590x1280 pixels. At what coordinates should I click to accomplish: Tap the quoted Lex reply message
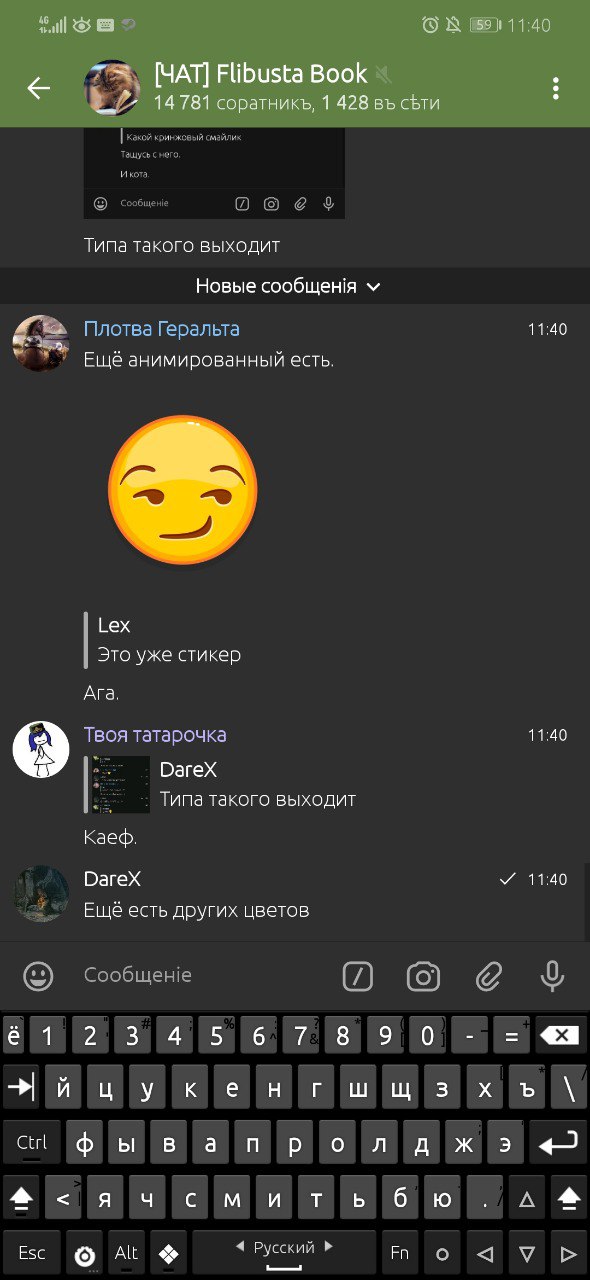(x=168, y=640)
